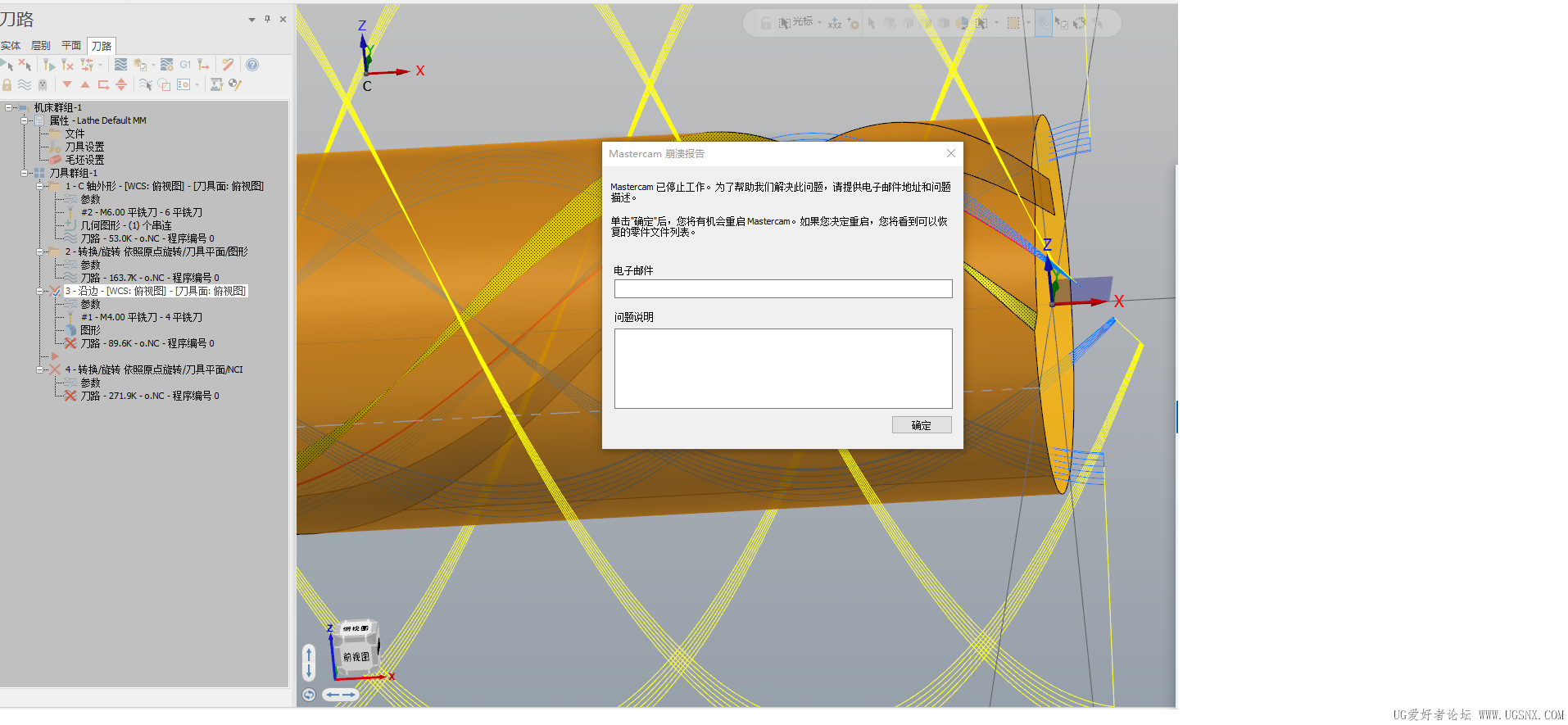Toggle lock on selected operations
The height and width of the screenshot is (725, 1568).
(x=7, y=84)
